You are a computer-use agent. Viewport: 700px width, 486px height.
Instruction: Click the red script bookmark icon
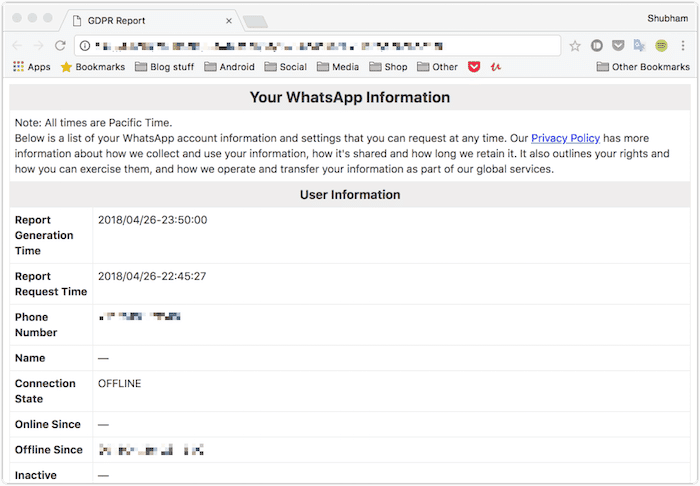[x=496, y=67]
